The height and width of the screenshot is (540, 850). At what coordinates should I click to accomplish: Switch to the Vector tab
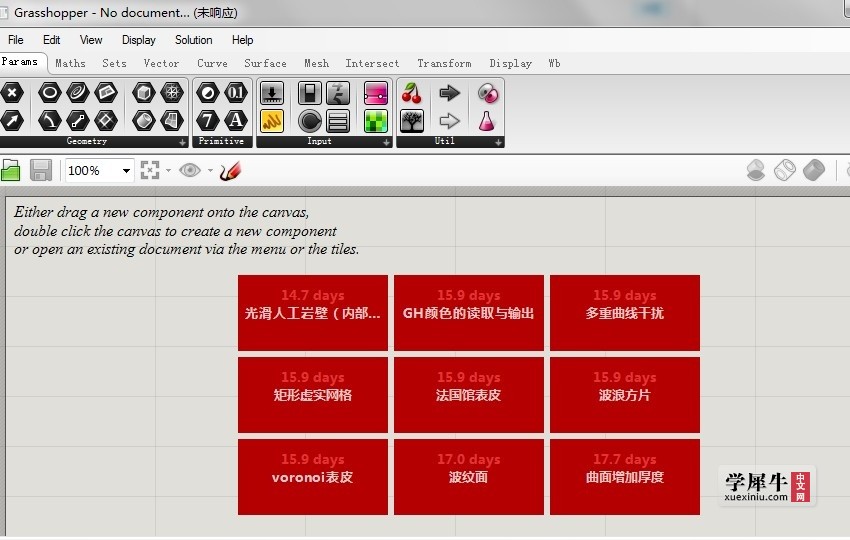161,63
